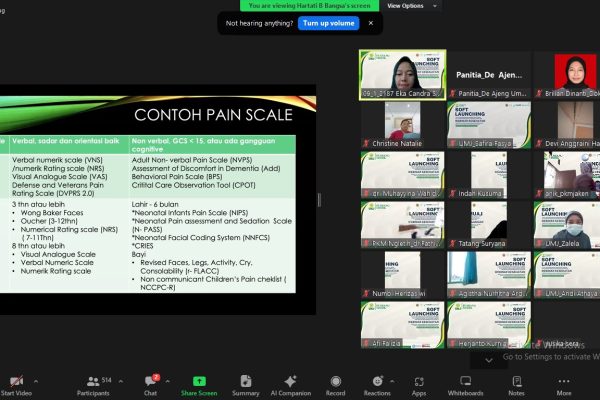
Task: Select Christine Natalie's video tile
Action: tap(403, 125)
